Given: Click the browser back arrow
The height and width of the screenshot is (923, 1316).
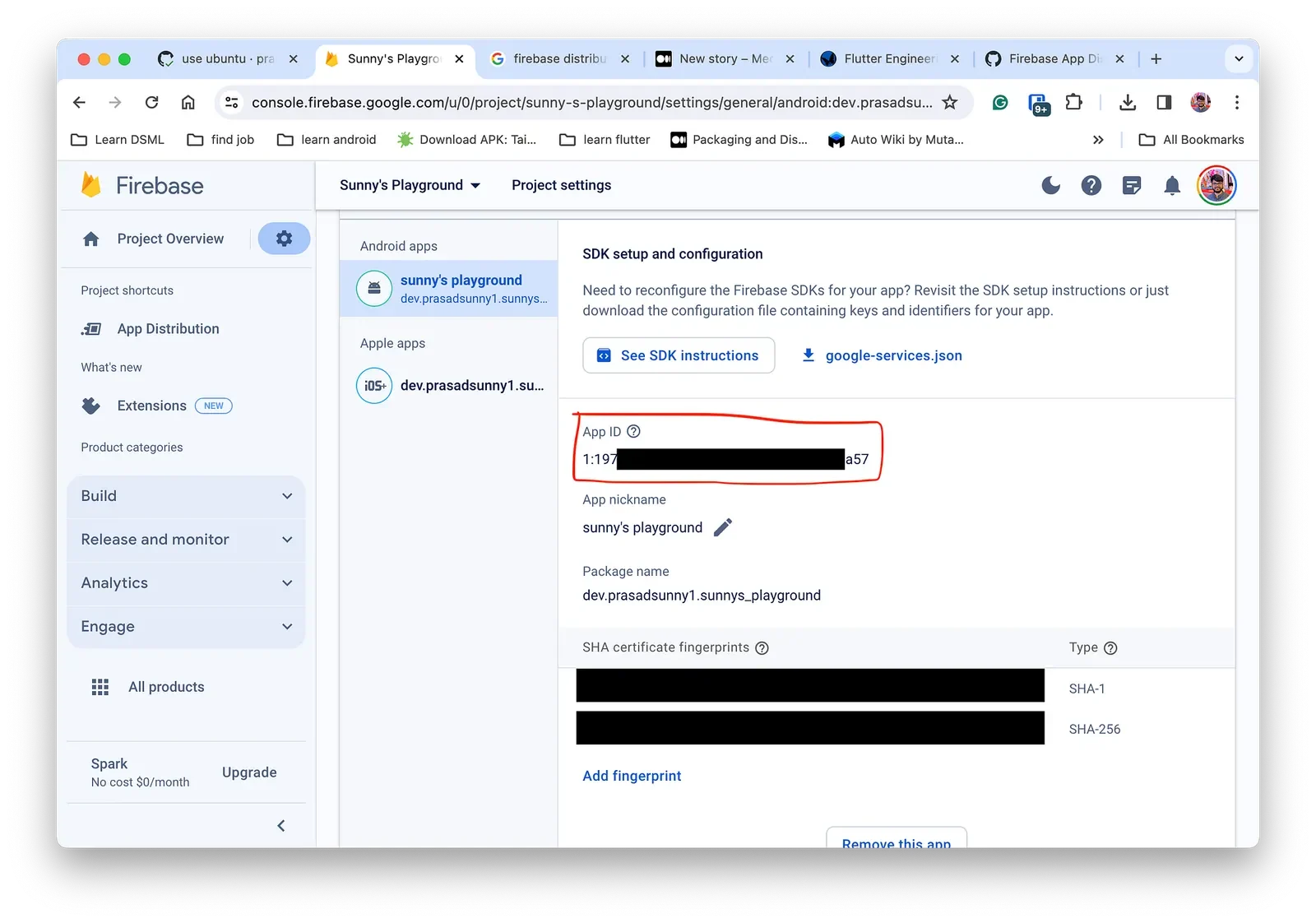Looking at the screenshot, I should [79, 102].
